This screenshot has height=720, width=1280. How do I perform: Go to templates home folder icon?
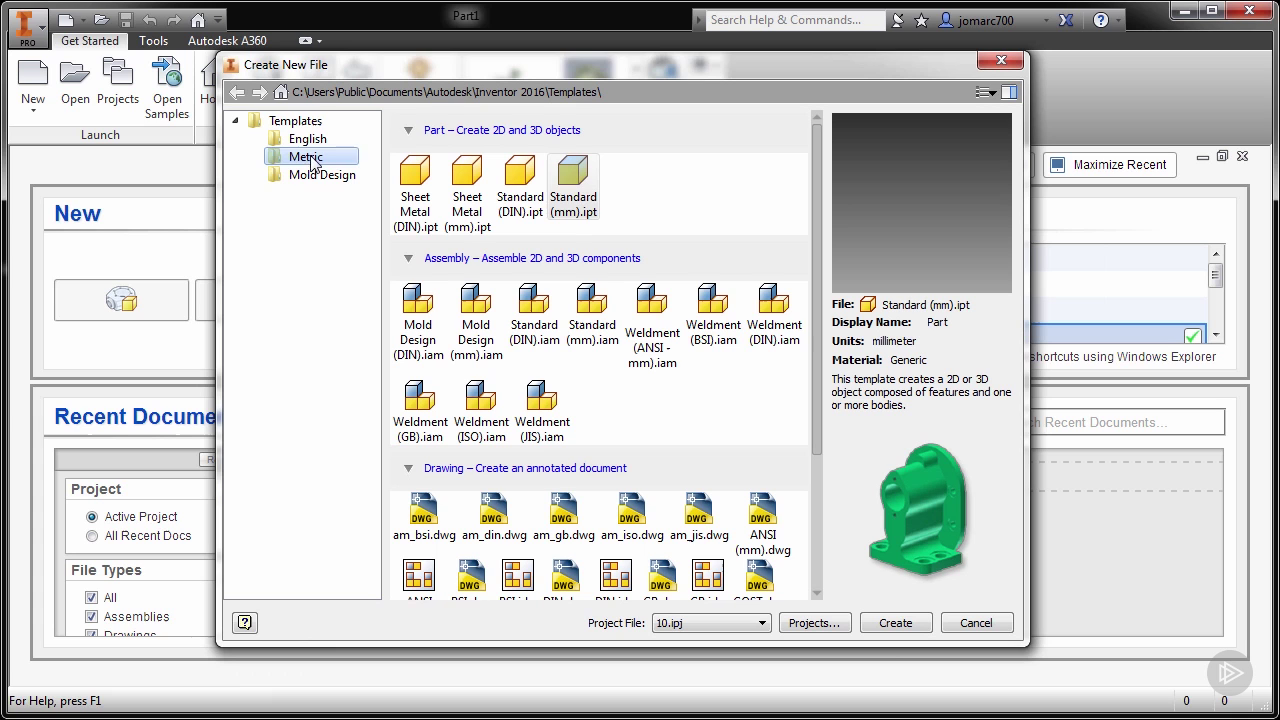coord(281,92)
